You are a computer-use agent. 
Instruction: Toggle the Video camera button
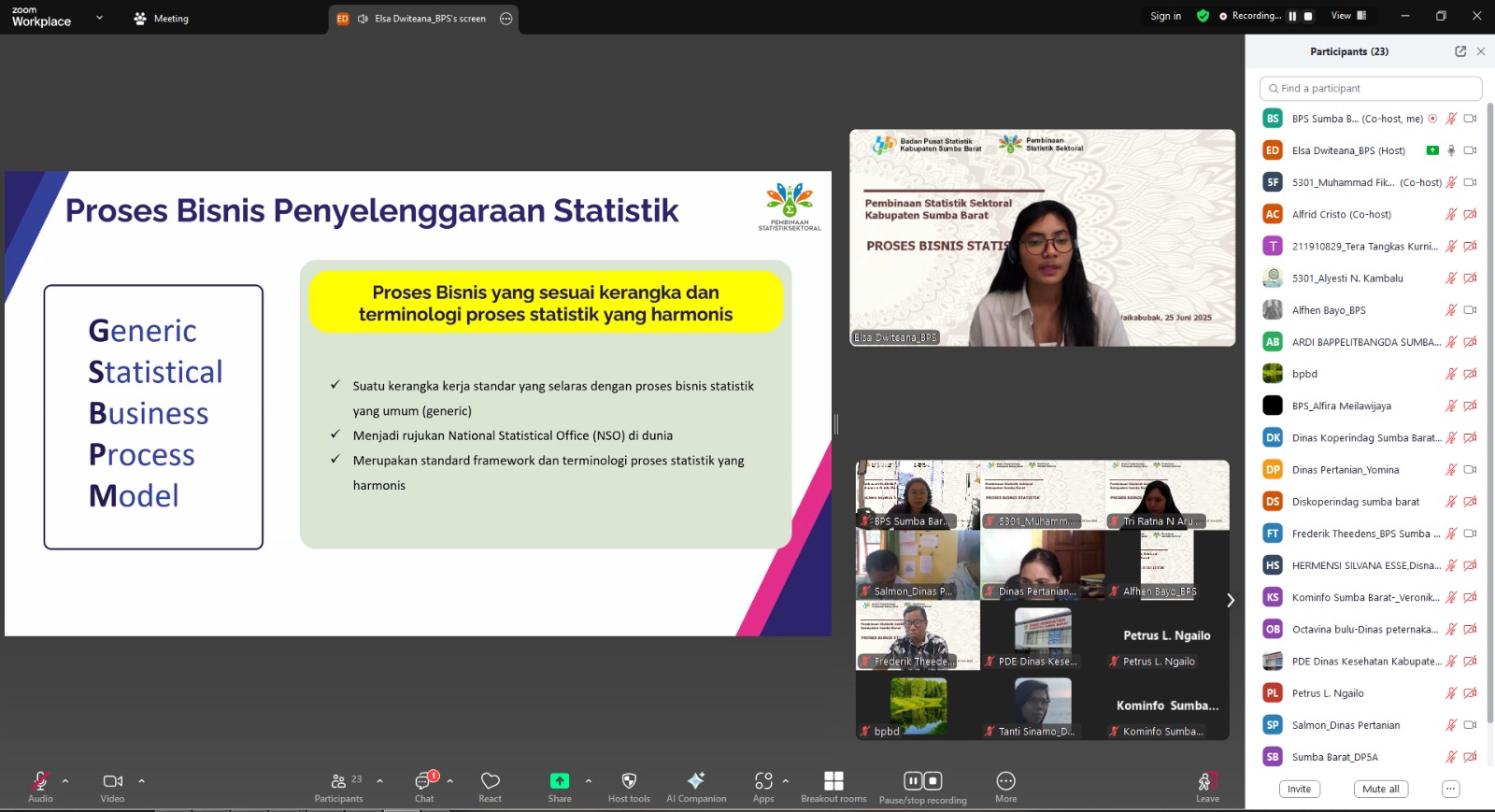pyautogui.click(x=112, y=781)
